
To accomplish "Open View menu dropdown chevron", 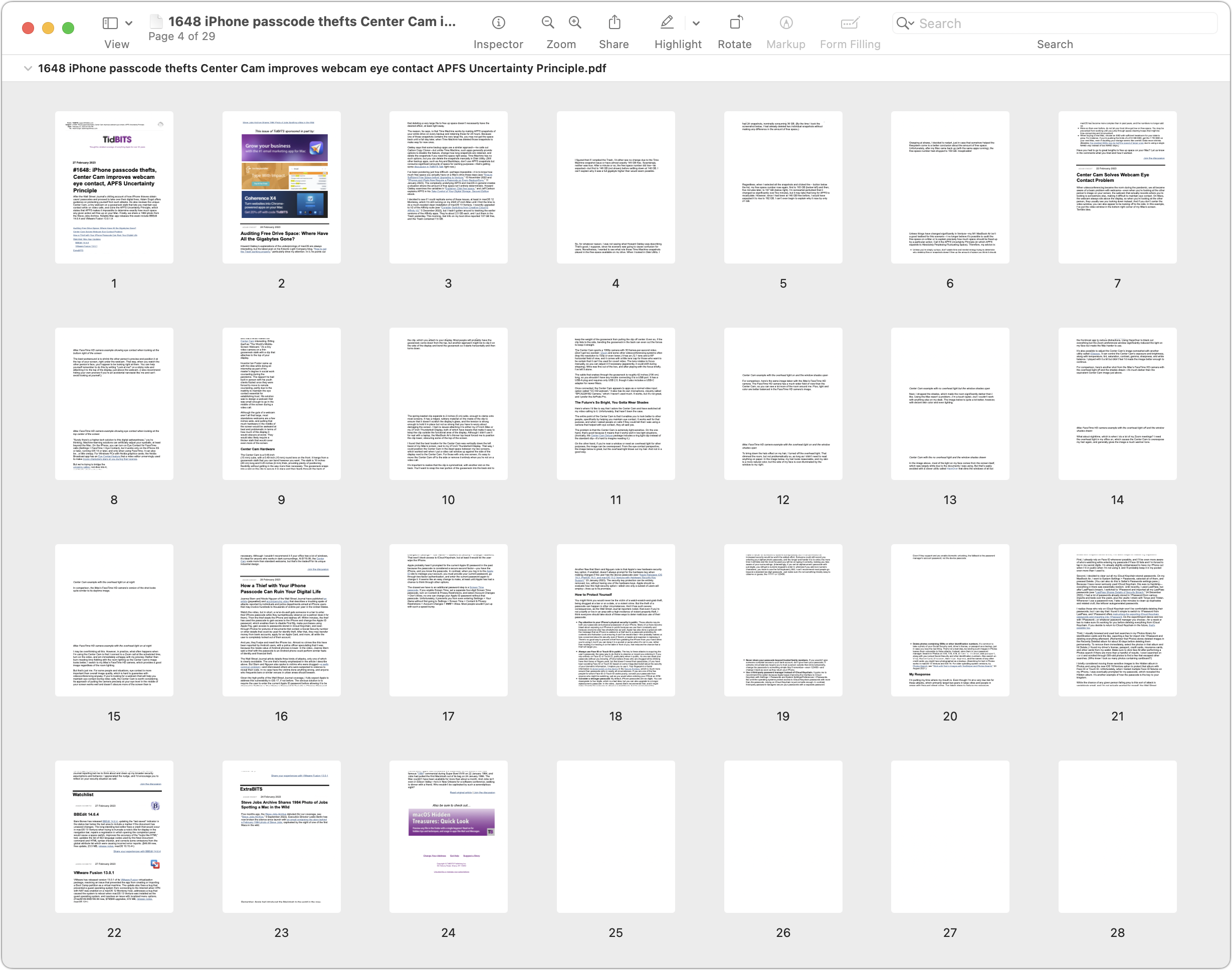I will tap(129, 23).
